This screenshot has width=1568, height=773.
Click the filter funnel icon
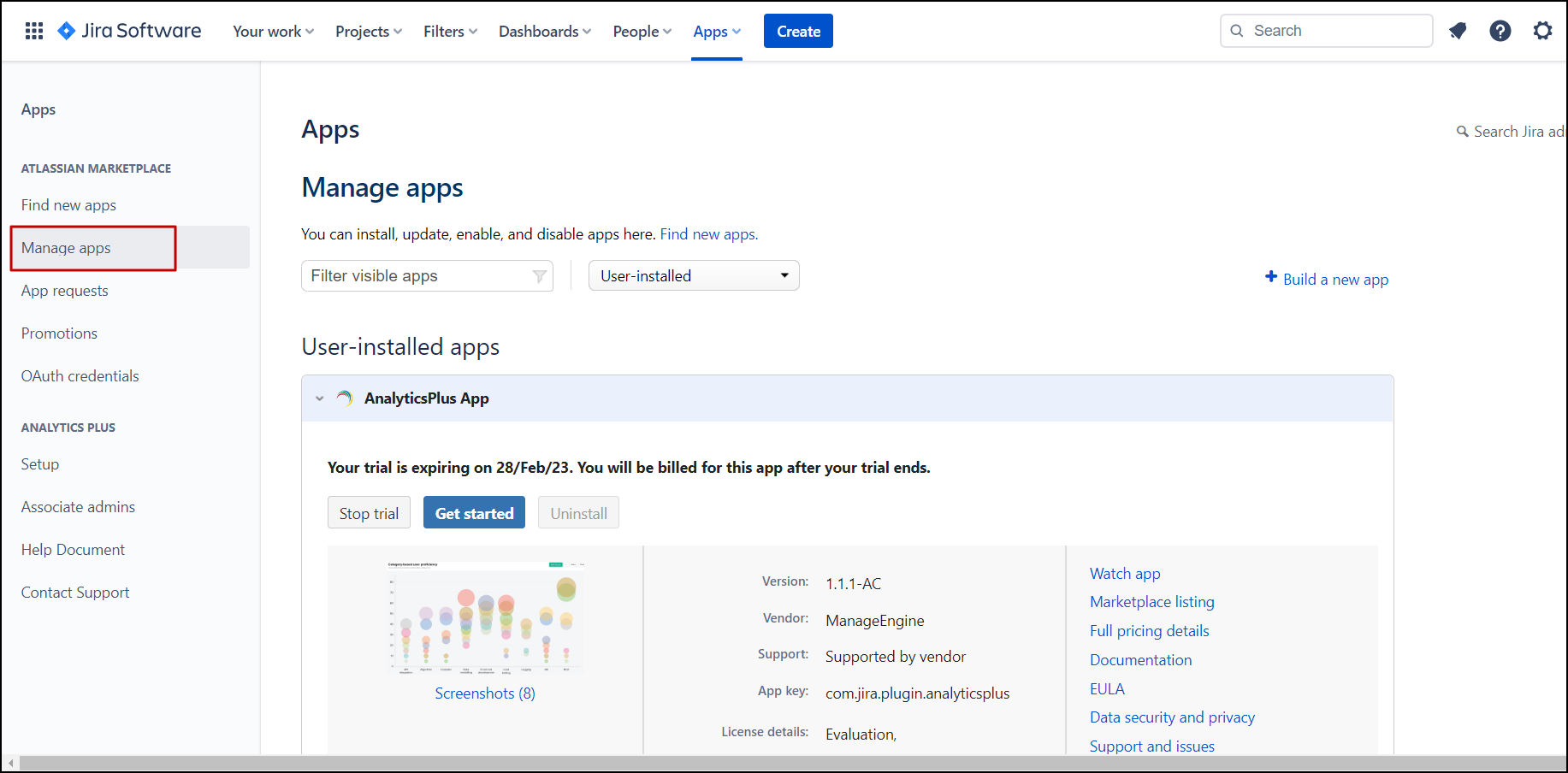(539, 276)
